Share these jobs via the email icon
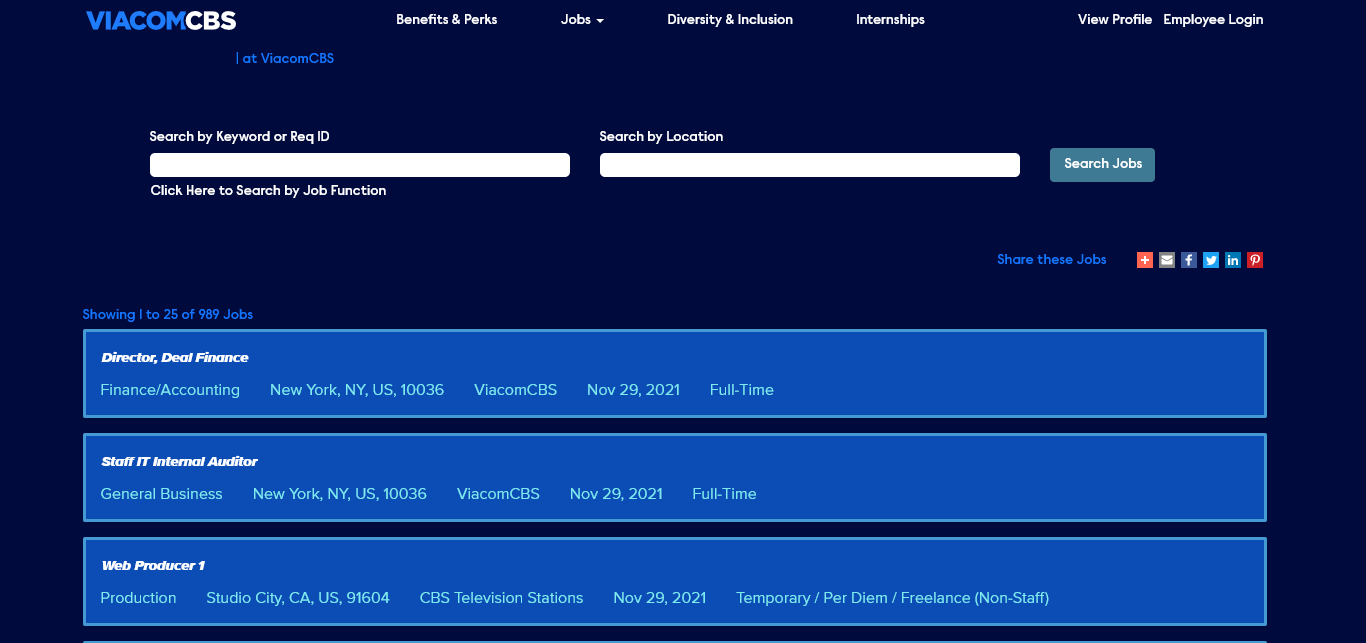This screenshot has height=643, width=1366. pyautogui.click(x=1167, y=260)
